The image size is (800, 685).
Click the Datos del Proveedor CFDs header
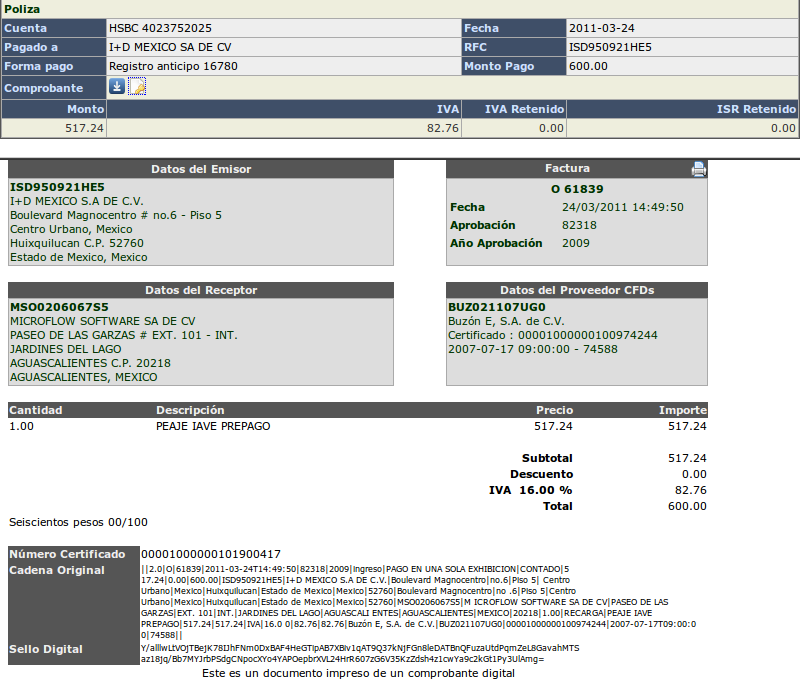[577, 290]
